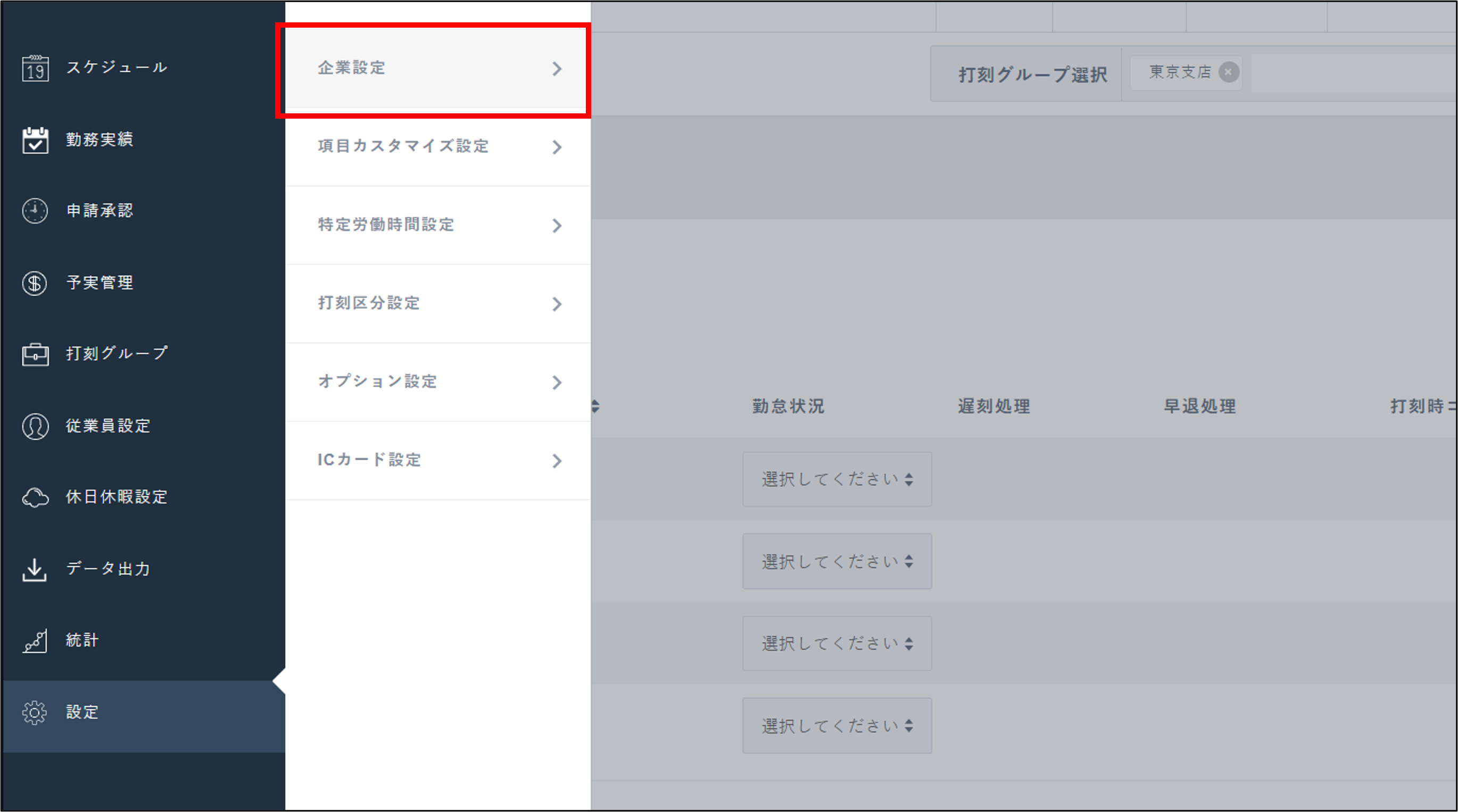Click the 申請承認 clock icon

(x=35, y=211)
